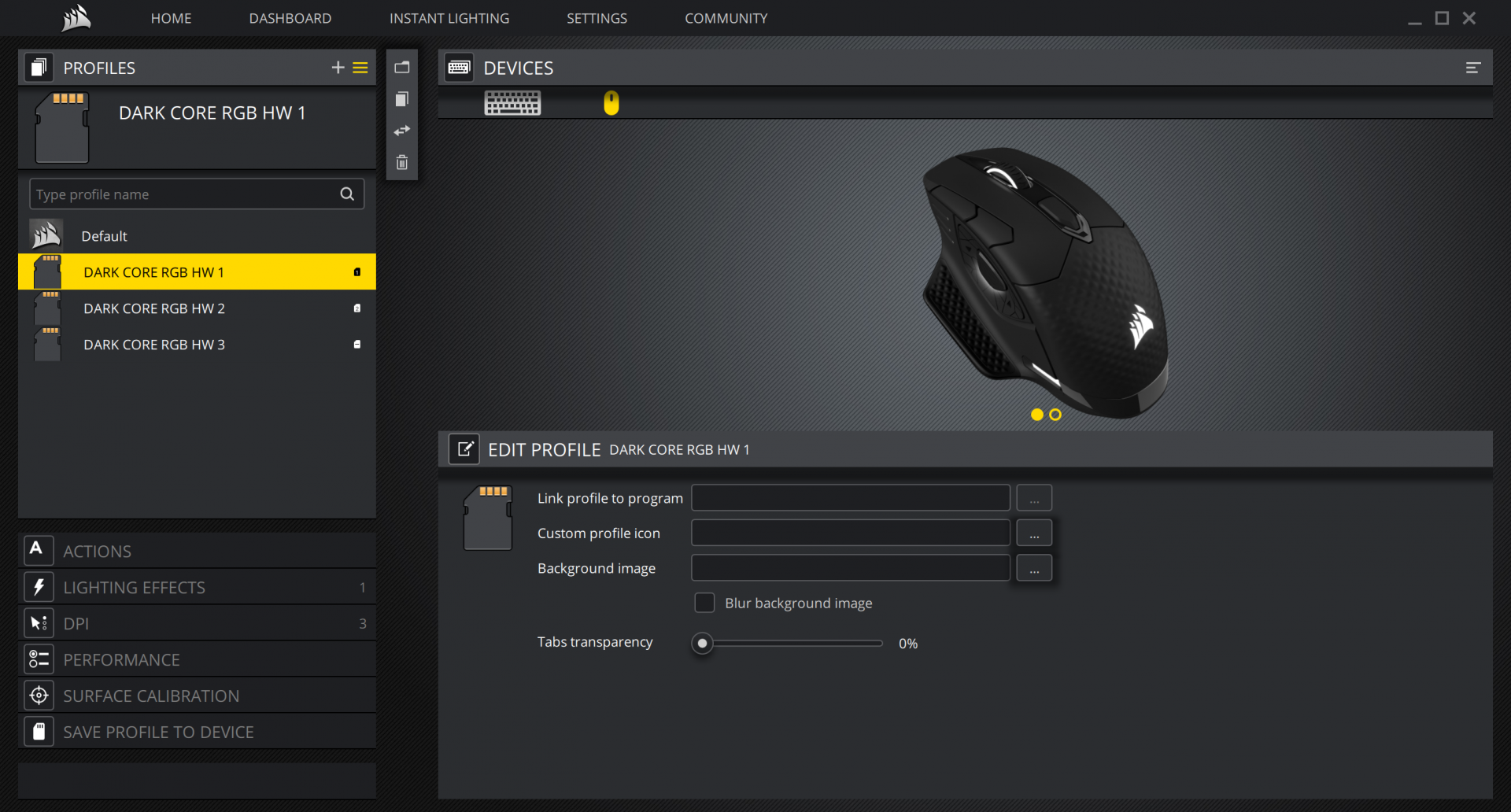
Task: Close the iCUE window
Action: click(x=1469, y=18)
